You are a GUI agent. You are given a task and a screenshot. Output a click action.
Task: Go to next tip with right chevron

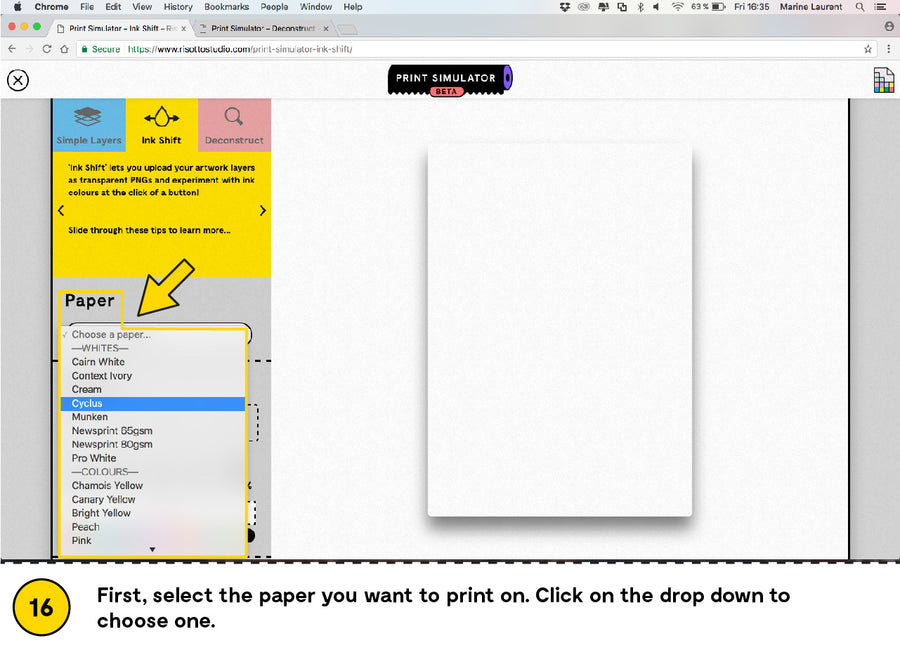point(262,211)
